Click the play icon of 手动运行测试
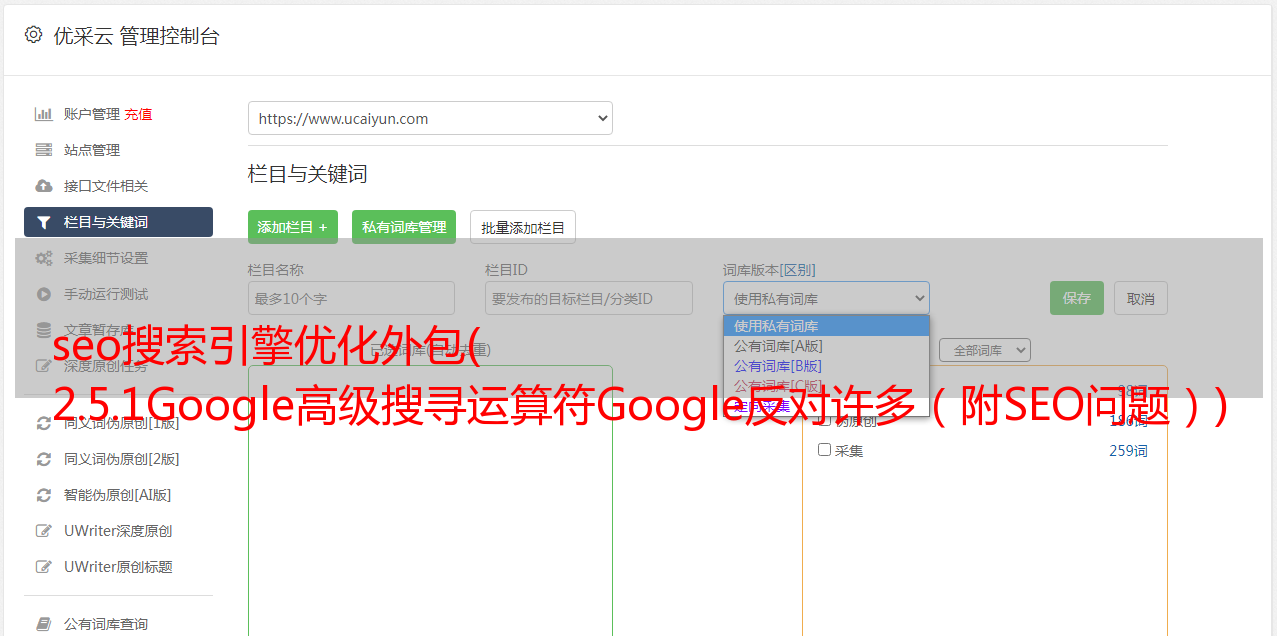Viewport: 1277px width, 636px height. (x=43, y=294)
